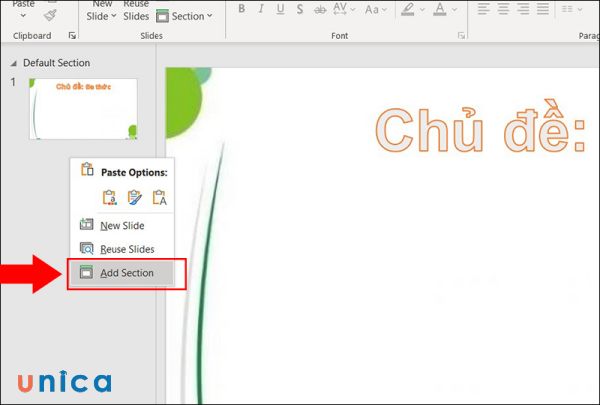Select New Slide in context menu
This screenshot has width=600, height=405.
pos(122,226)
